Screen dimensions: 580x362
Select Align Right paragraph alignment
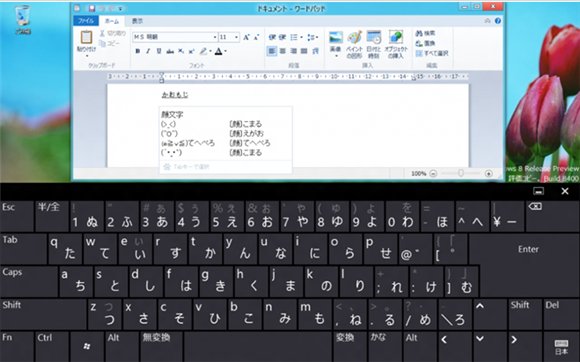click(x=293, y=51)
